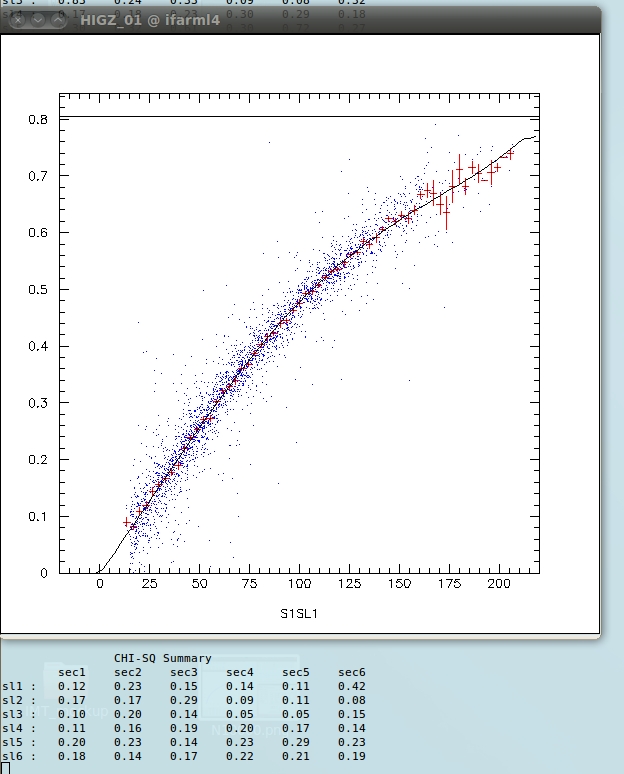Click the rightmost red cross data marker

click(x=510, y=154)
